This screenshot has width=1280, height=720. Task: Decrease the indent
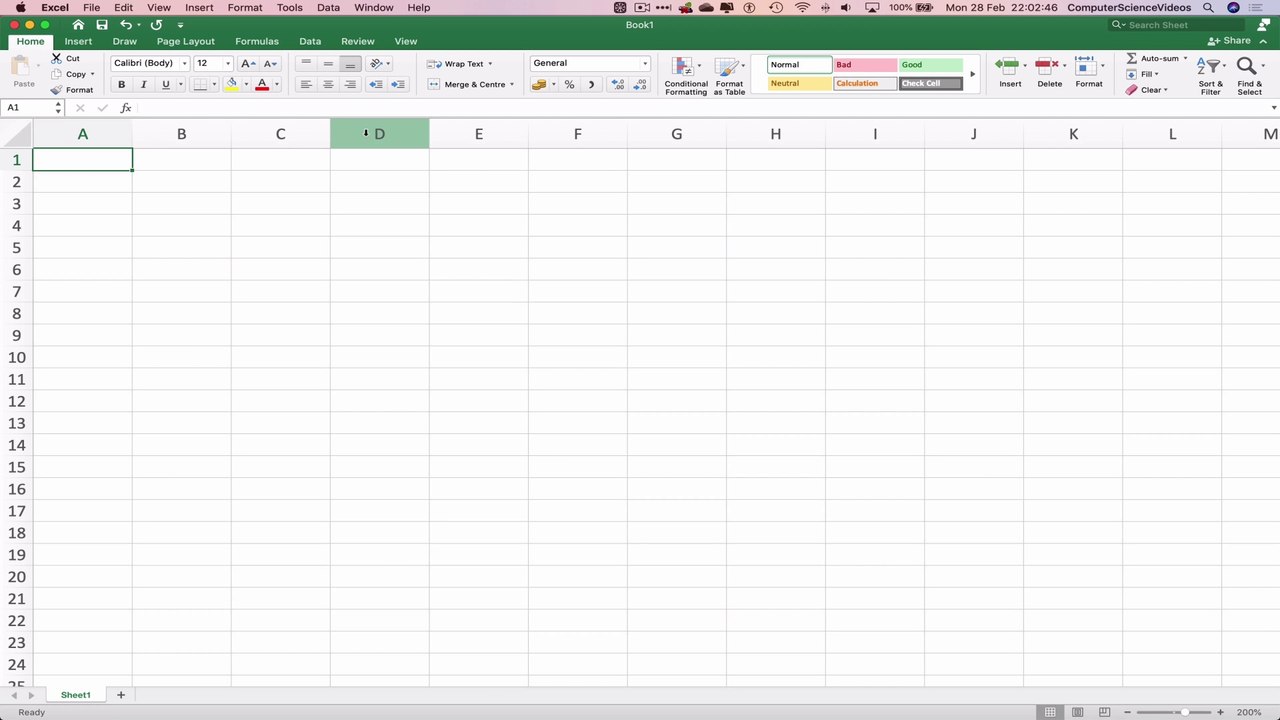(376, 85)
